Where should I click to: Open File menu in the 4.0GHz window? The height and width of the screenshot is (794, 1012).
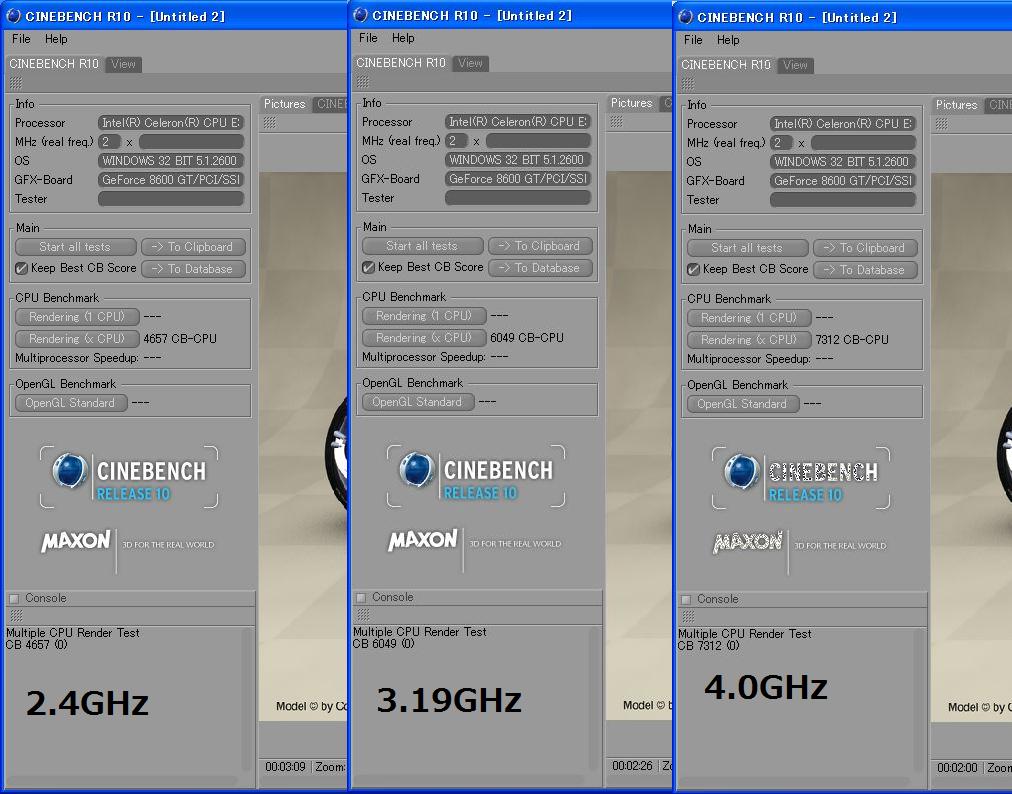(x=693, y=40)
